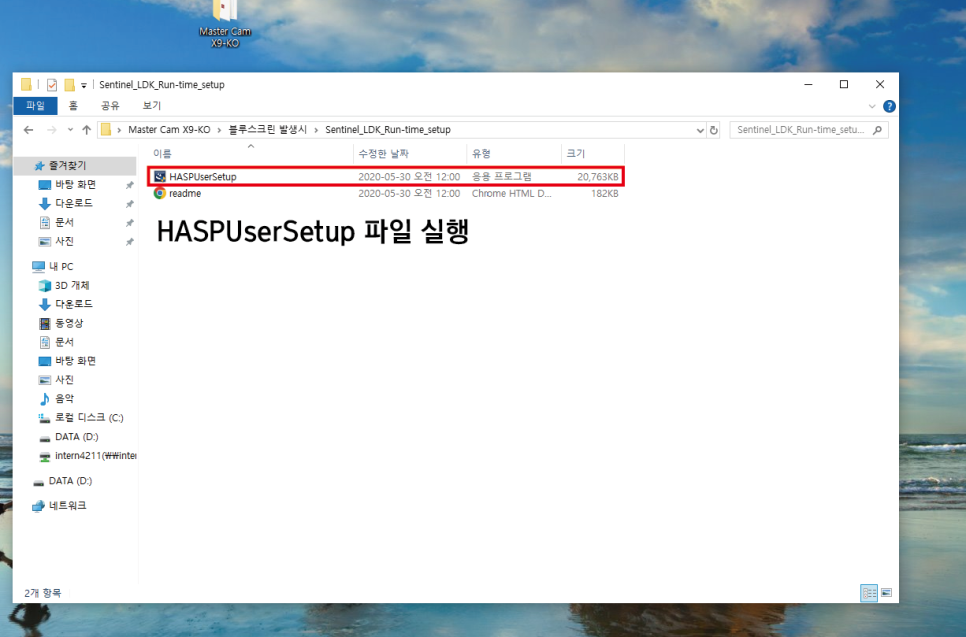Open the Help question mark icon
966x637 pixels.
pos(889,106)
